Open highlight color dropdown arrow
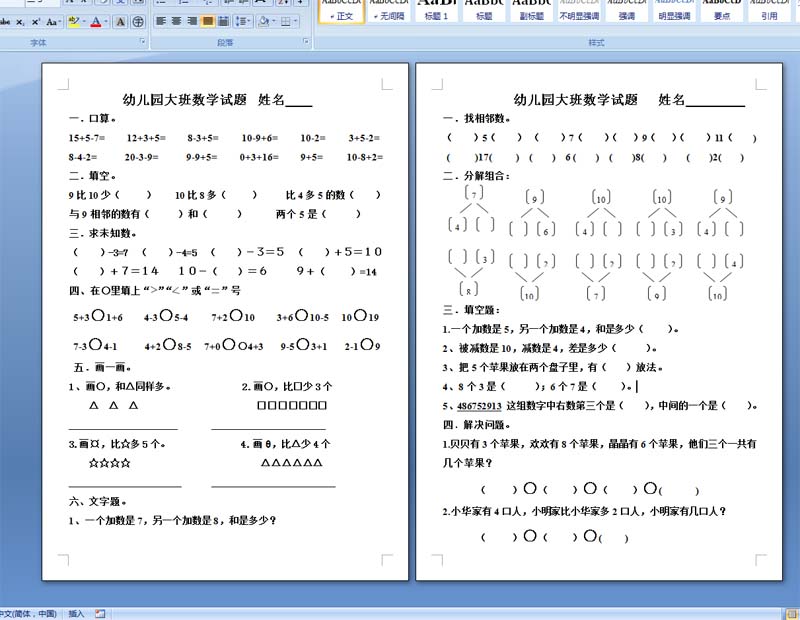Viewport: 800px width, 620px height. tap(84, 22)
